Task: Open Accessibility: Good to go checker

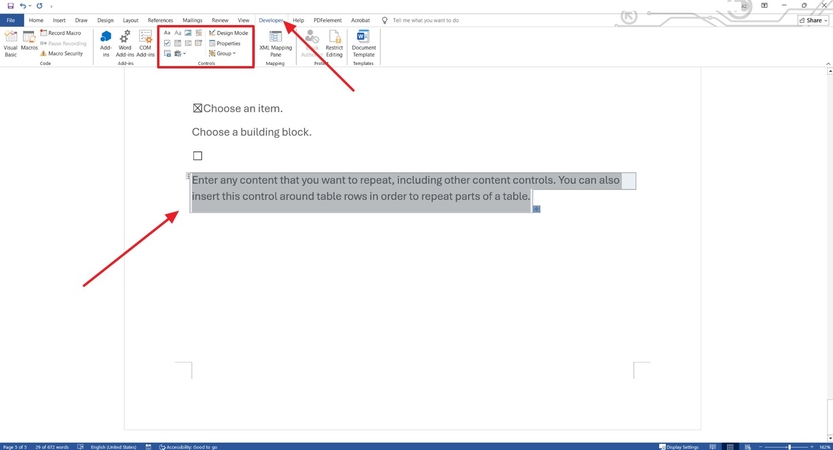Action: click(188, 447)
